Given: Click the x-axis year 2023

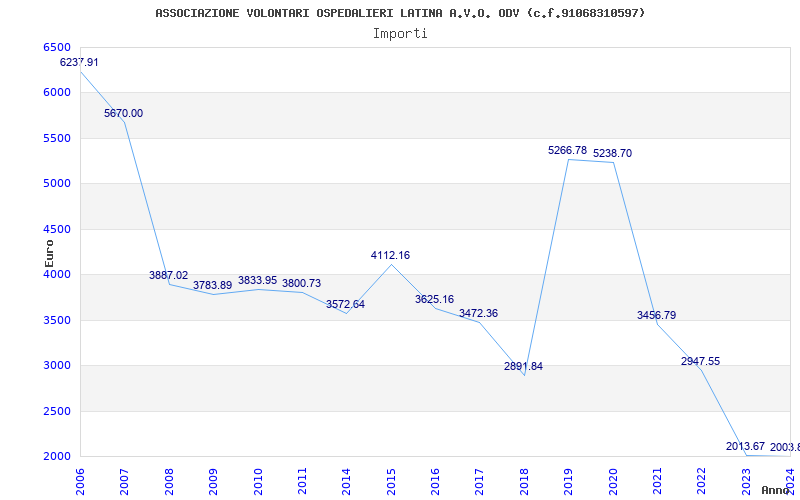Looking at the screenshot, I should click(x=746, y=481).
